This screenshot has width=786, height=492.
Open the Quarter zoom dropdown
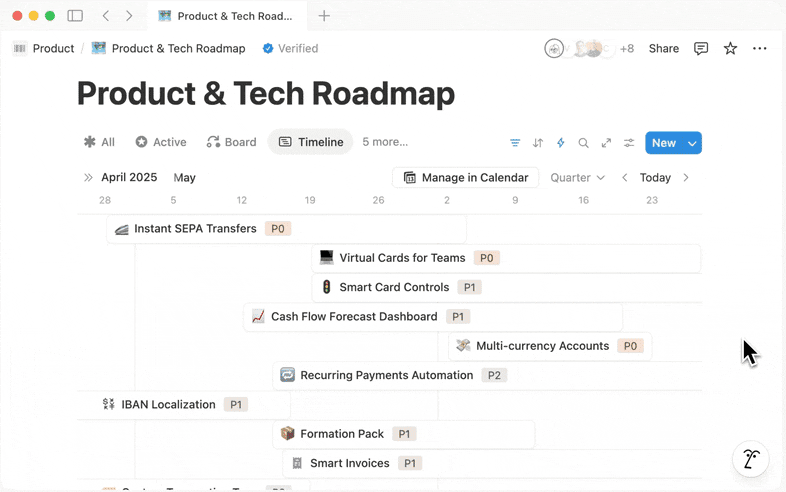click(x=577, y=178)
